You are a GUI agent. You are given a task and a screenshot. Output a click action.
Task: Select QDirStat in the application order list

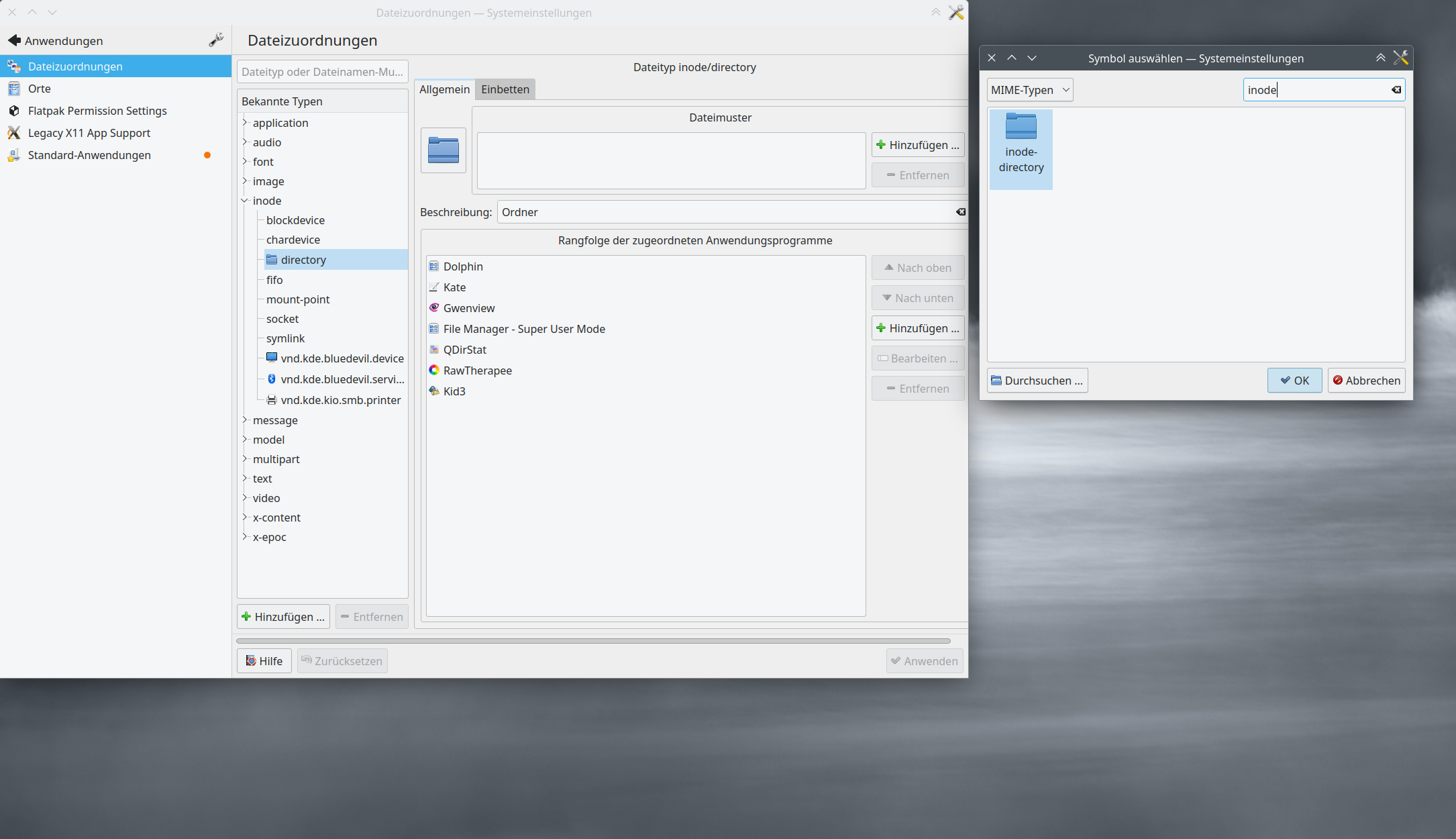coord(645,350)
